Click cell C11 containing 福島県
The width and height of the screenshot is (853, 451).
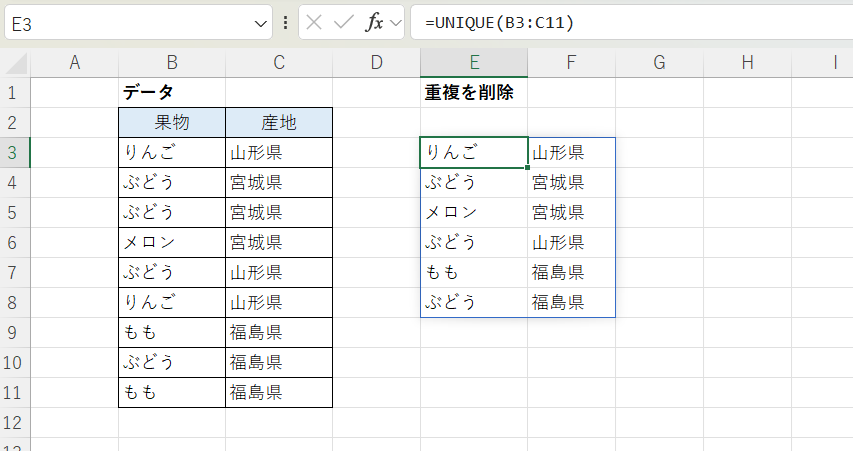tap(279, 392)
